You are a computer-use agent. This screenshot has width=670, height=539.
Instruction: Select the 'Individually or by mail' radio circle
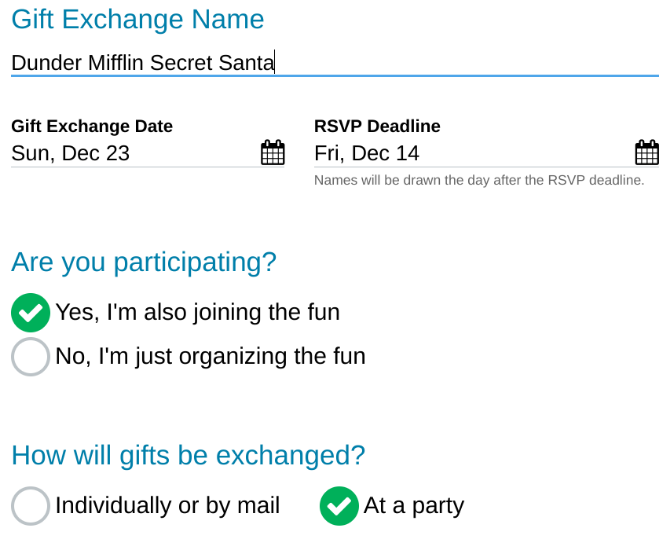[x=30, y=506]
